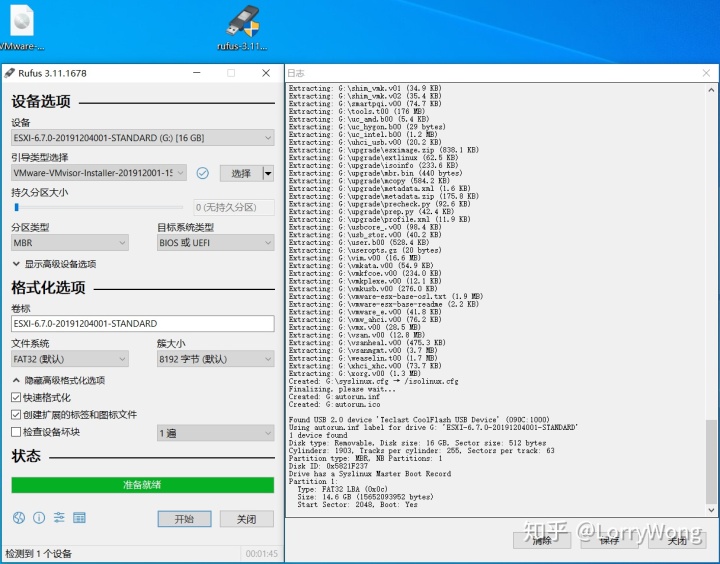The height and width of the screenshot is (564, 720).
Task: Enable the check device for bad blocks checkbox
Action: coord(16,432)
